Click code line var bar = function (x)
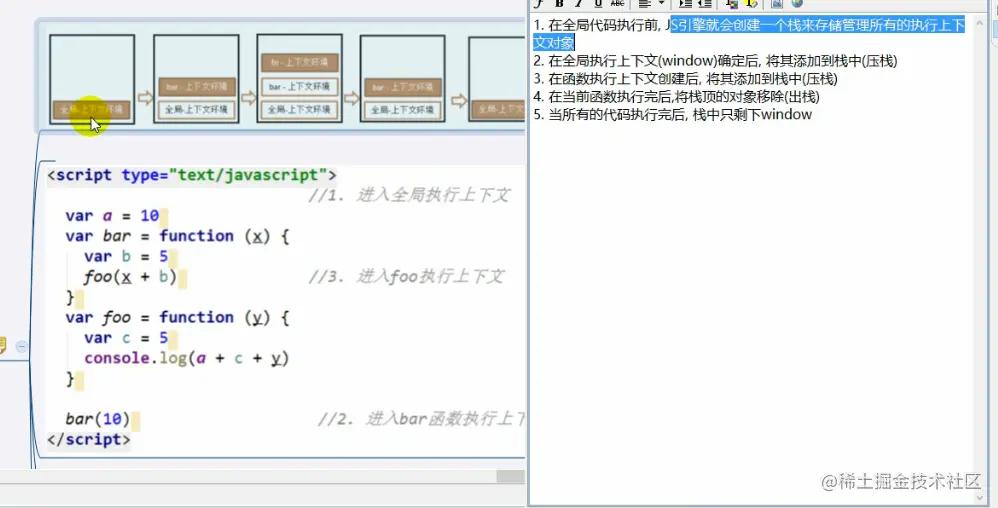 (x=178, y=236)
